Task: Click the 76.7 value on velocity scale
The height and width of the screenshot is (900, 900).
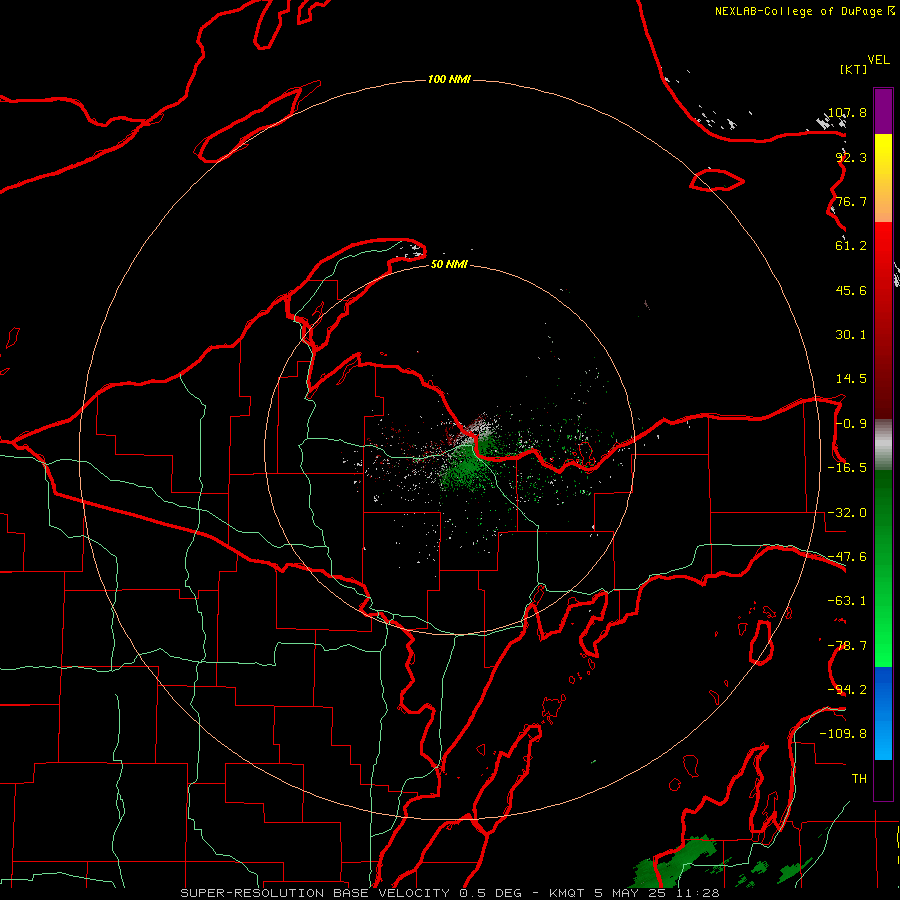Action: [851, 201]
